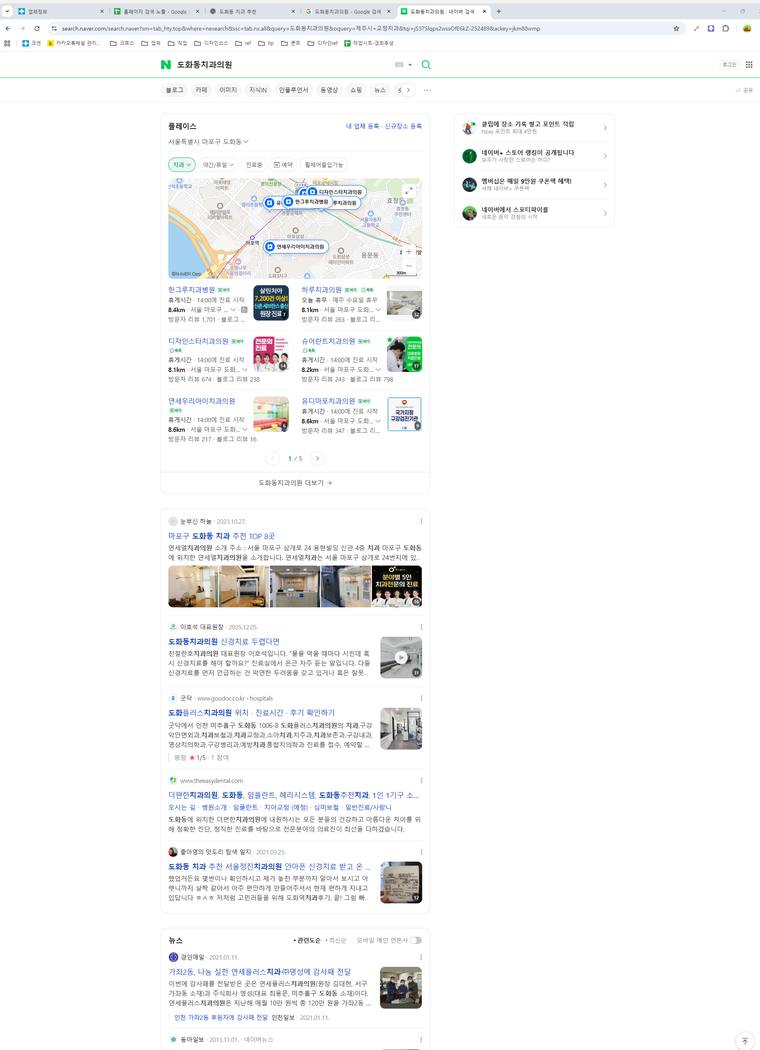Open the 디자인스타치과의원 place listing
This screenshot has width=760, height=1050.
tap(198, 341)
